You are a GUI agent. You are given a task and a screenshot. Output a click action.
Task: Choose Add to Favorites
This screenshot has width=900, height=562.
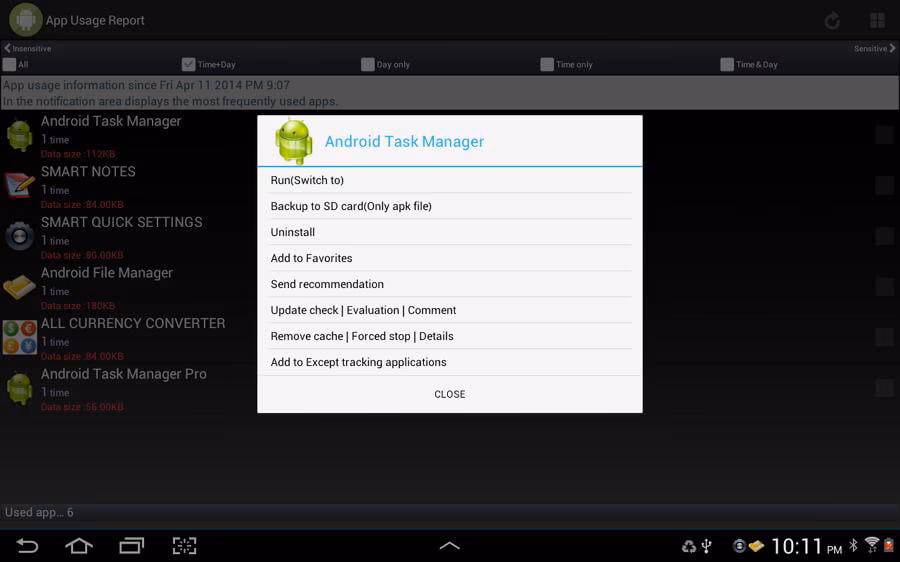(x=450, y=258)
